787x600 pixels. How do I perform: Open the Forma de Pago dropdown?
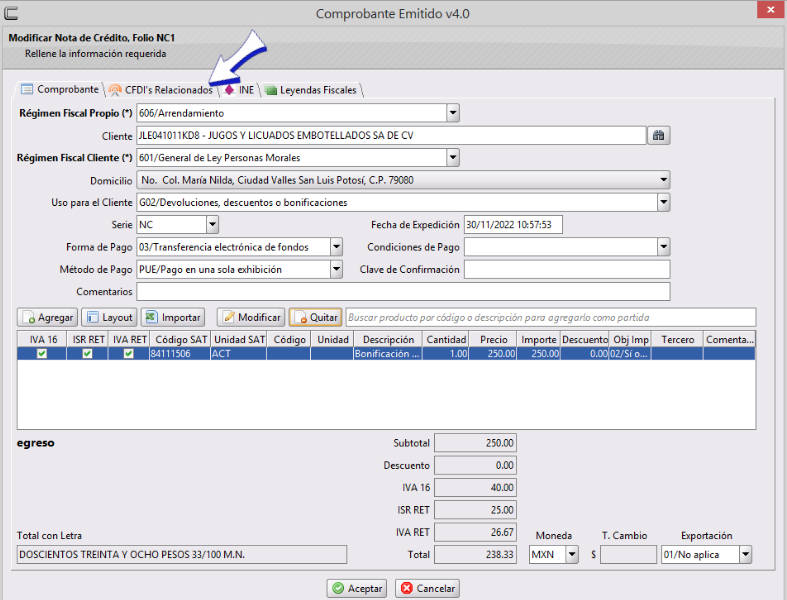click(x=336, y=247)
